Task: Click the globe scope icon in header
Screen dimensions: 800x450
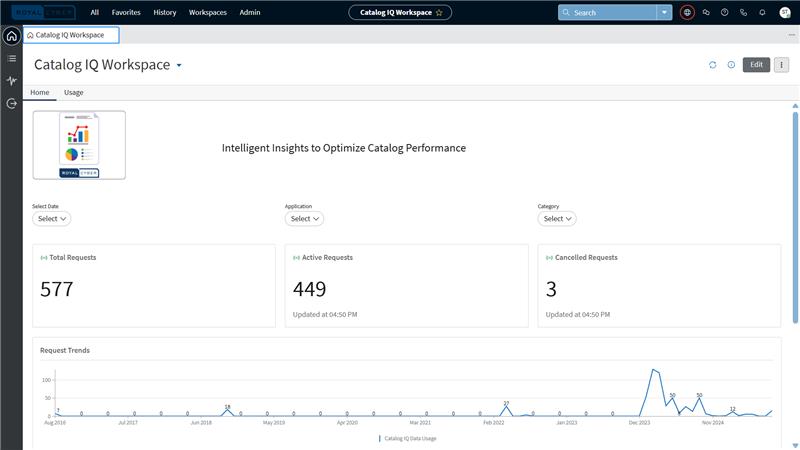Action: [x=687, y=12]
